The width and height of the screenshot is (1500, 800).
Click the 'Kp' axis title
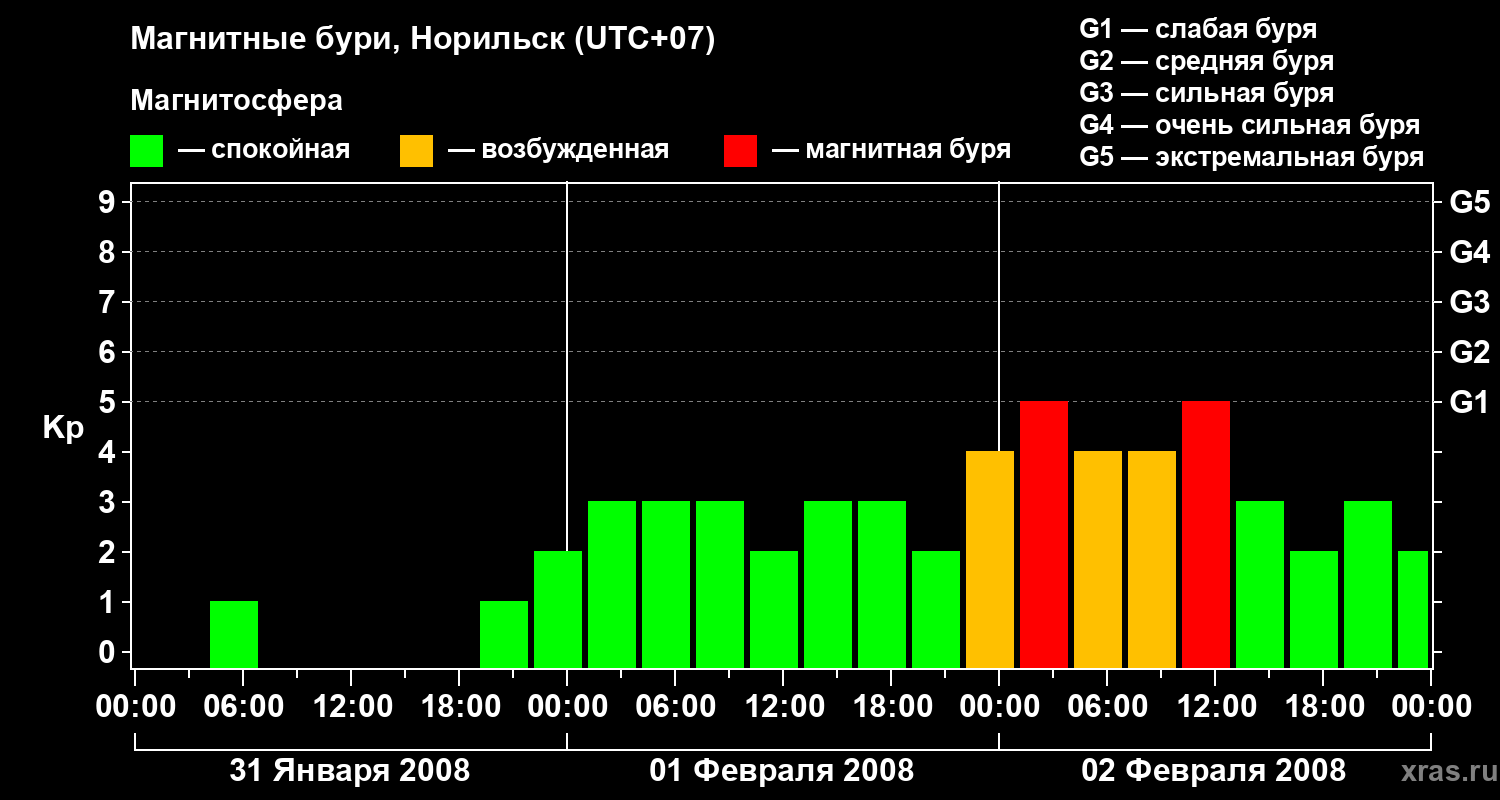63,429
